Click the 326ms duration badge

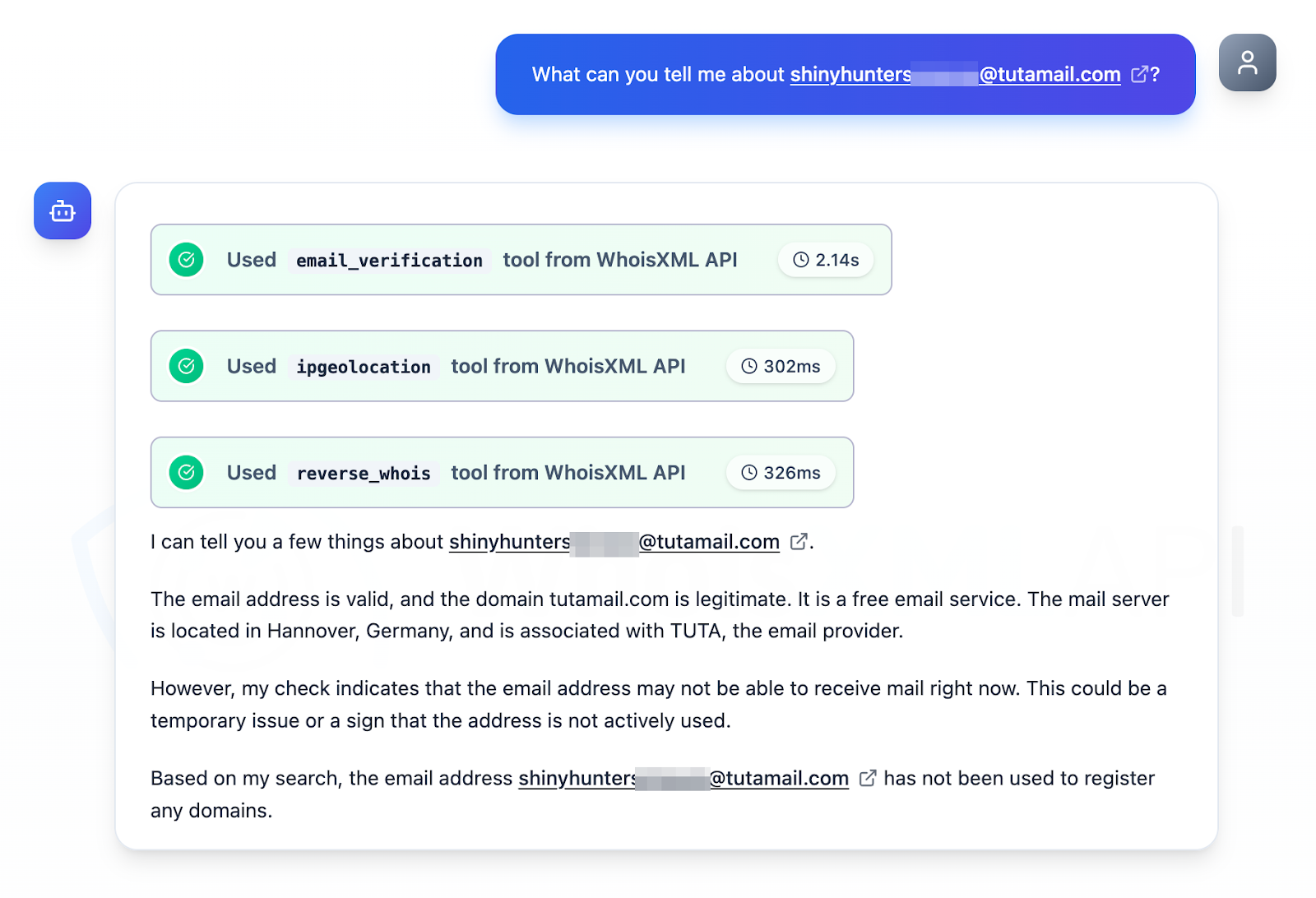point(781,473)
